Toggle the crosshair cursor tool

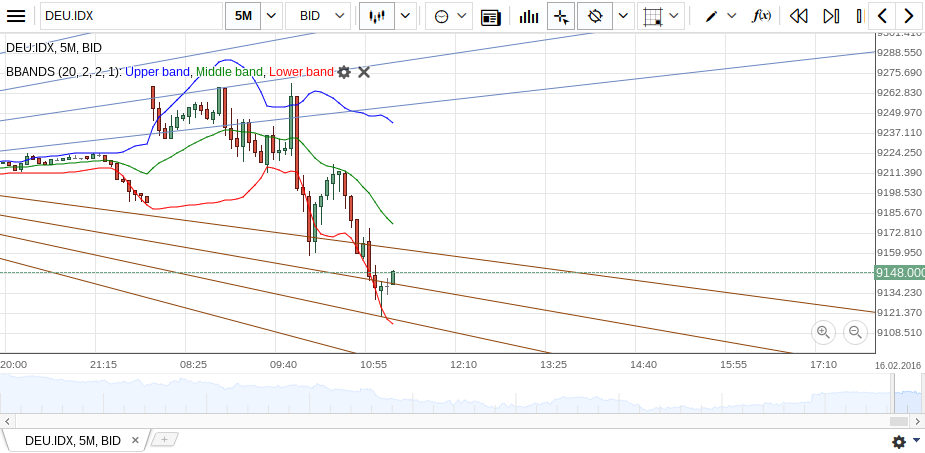coord(561,16)
